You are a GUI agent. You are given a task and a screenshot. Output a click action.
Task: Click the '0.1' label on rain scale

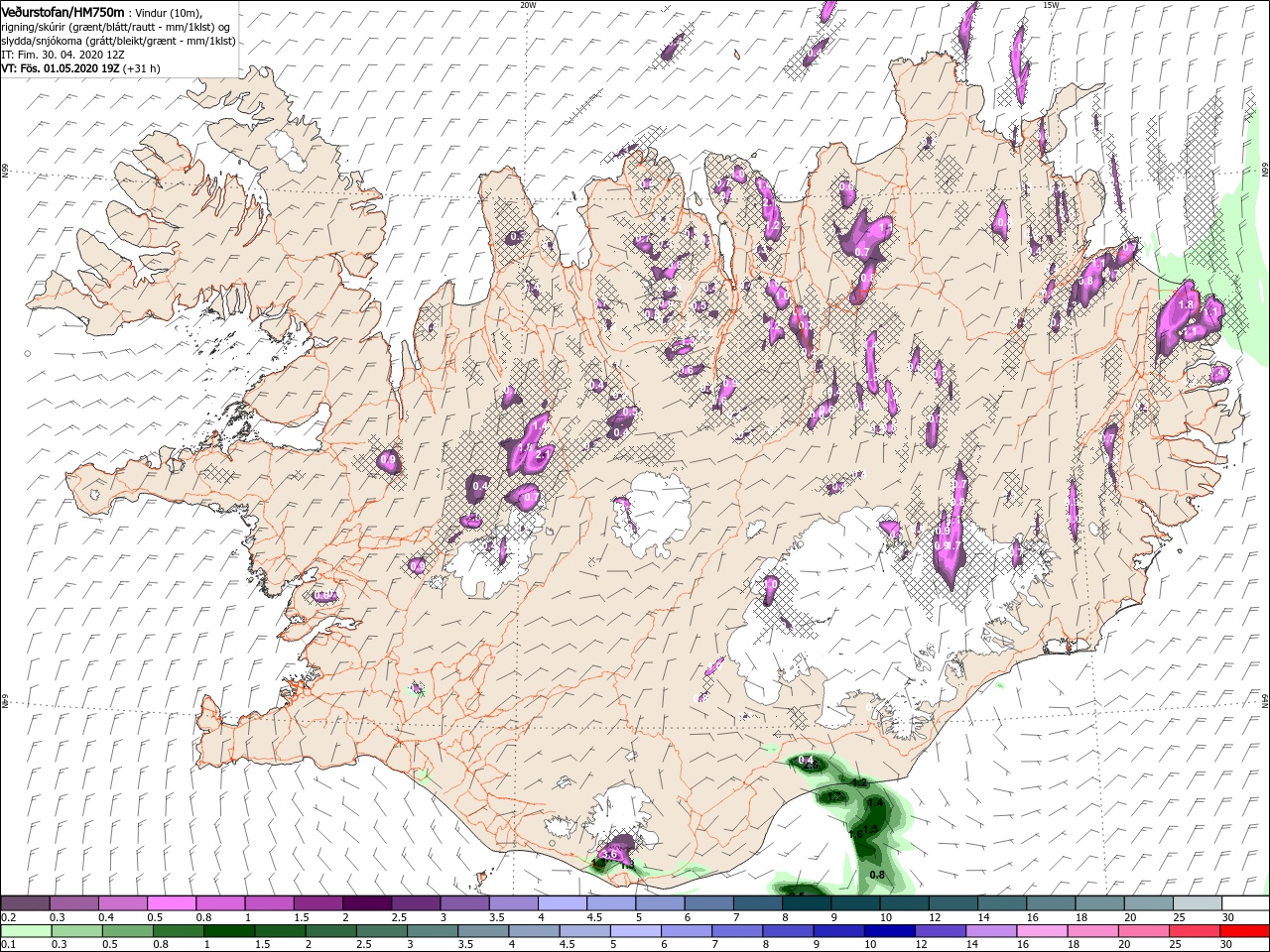[8, 945]
